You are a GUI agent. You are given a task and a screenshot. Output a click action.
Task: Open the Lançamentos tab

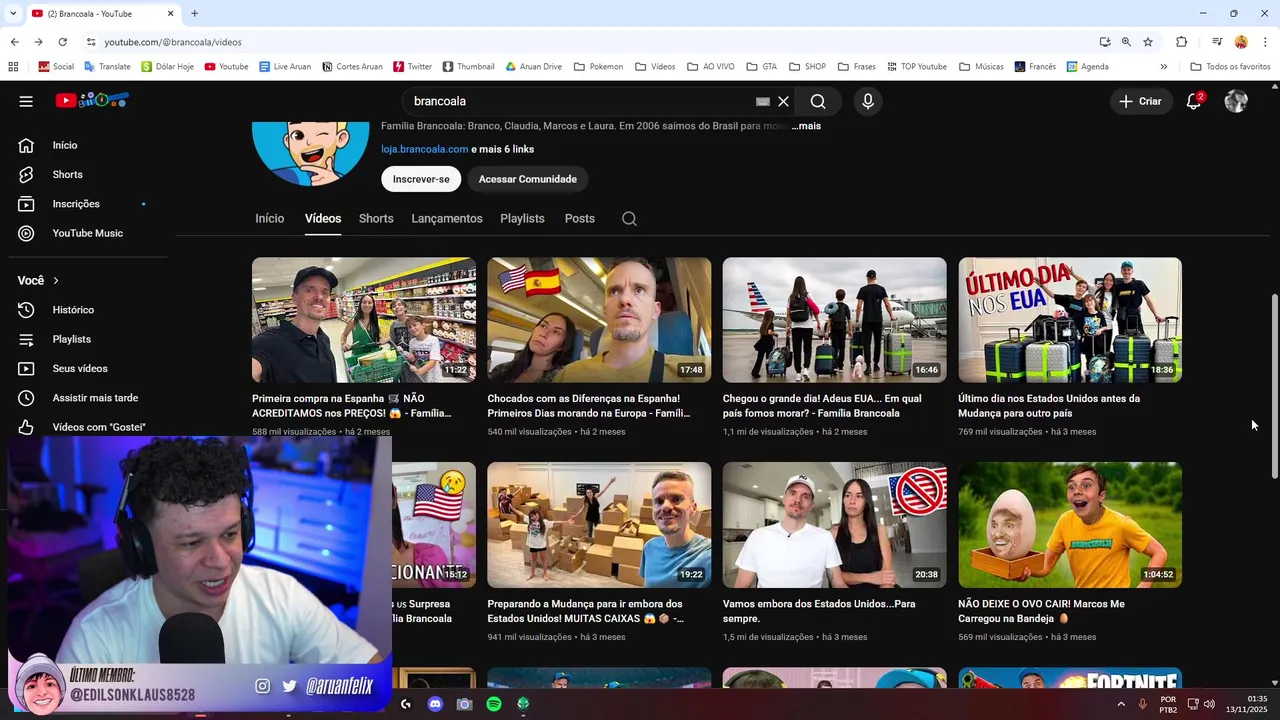tap(447, 218)
